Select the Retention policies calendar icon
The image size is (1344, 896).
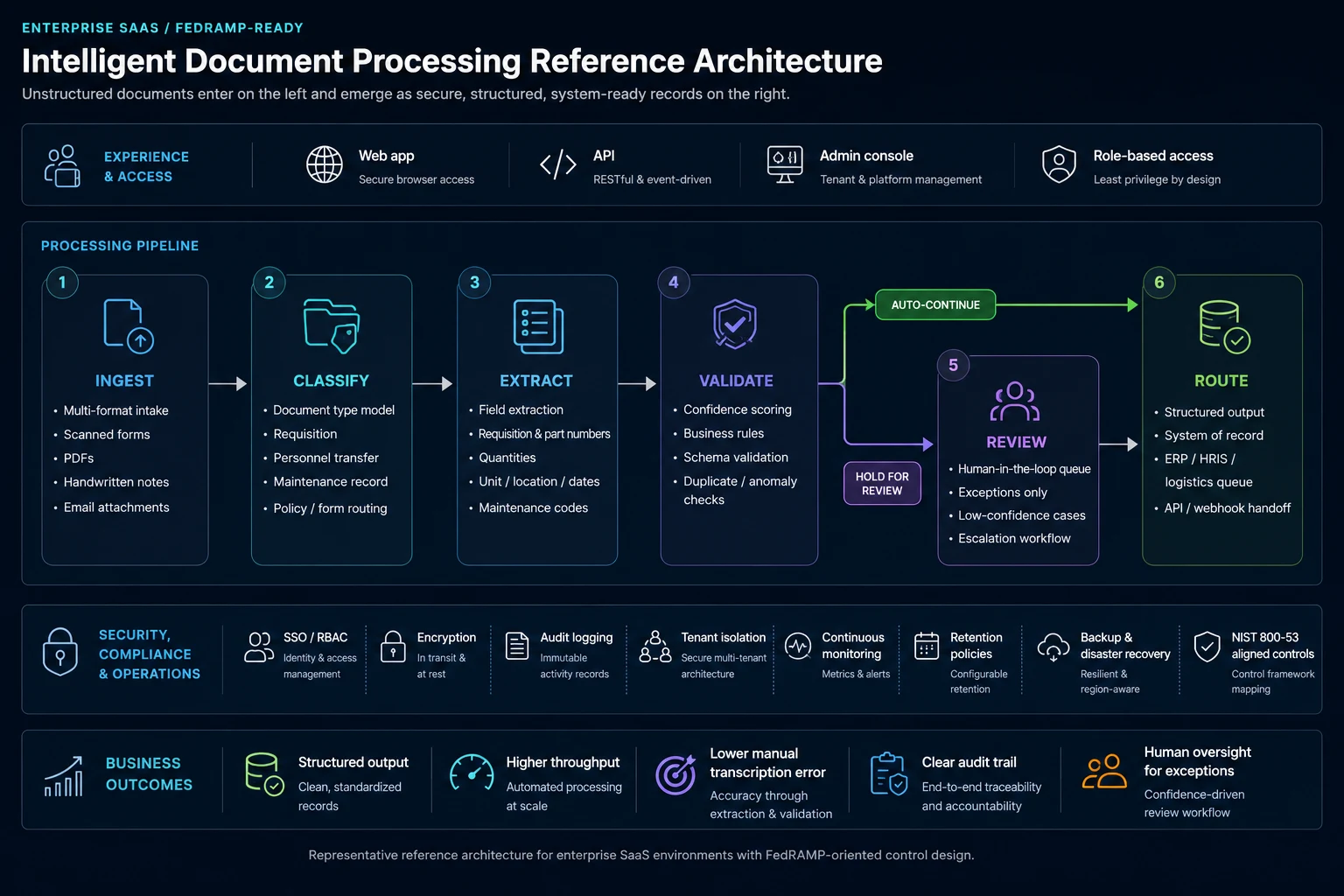click(x=927, y=647)
